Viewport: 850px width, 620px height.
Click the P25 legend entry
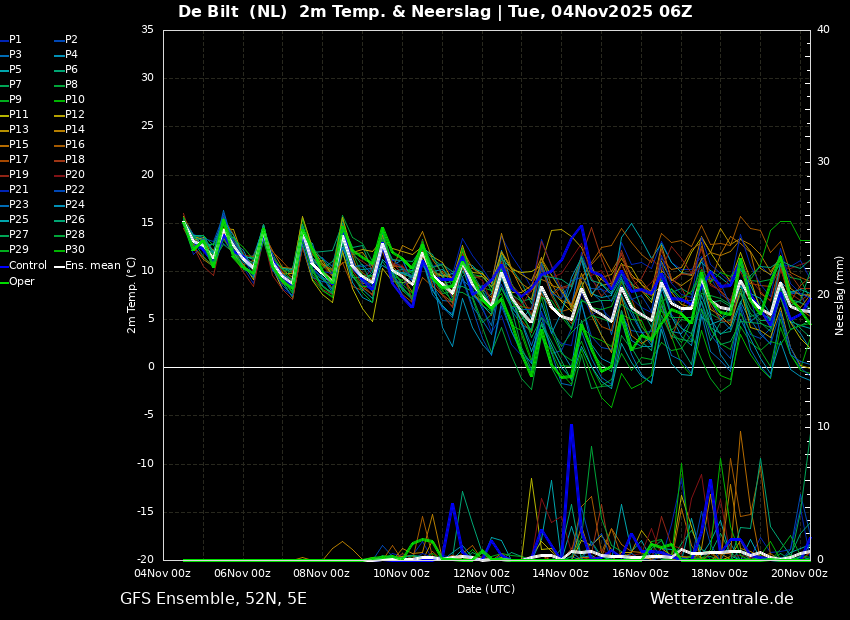19,220
